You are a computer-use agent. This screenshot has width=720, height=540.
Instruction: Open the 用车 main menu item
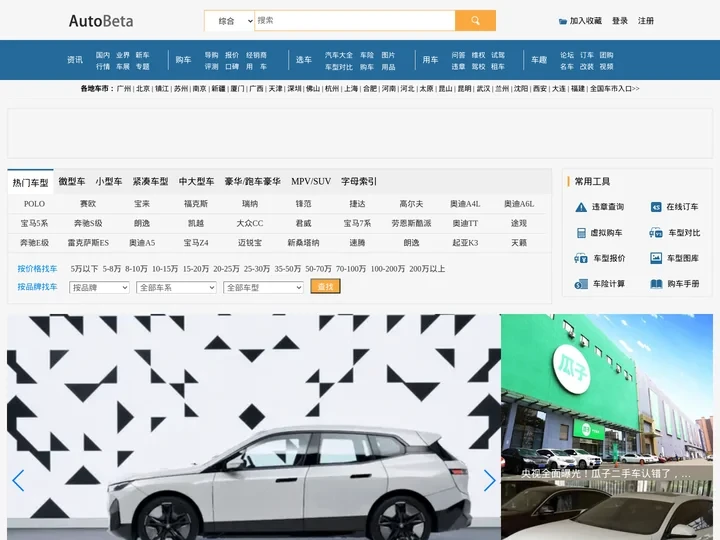pos(430,60)
